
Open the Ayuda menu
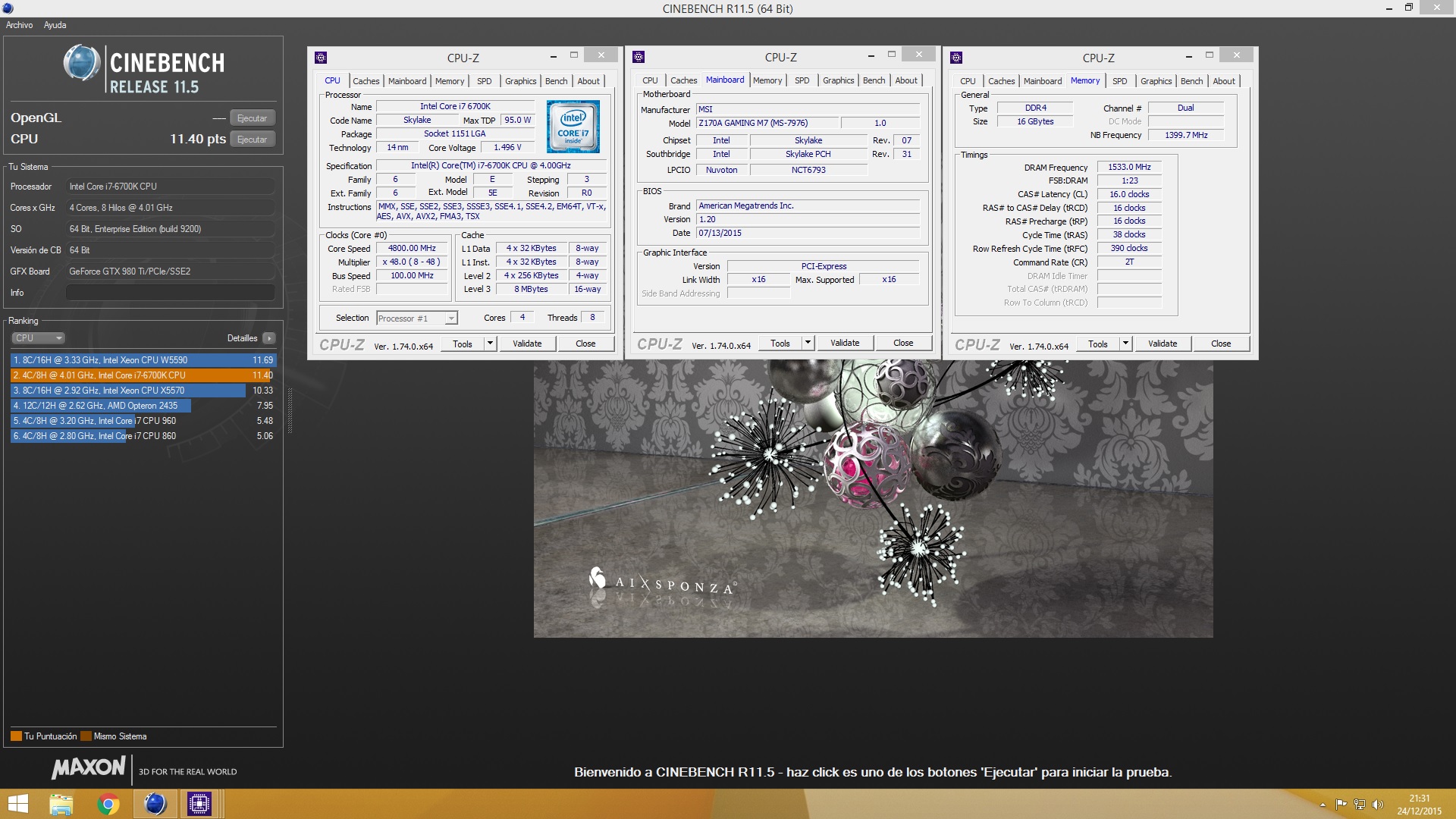point(55,25)
